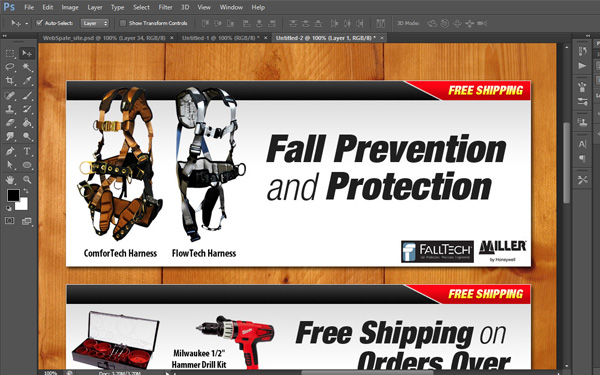
Task: Open the Select menu
Action: pos(141,7)
